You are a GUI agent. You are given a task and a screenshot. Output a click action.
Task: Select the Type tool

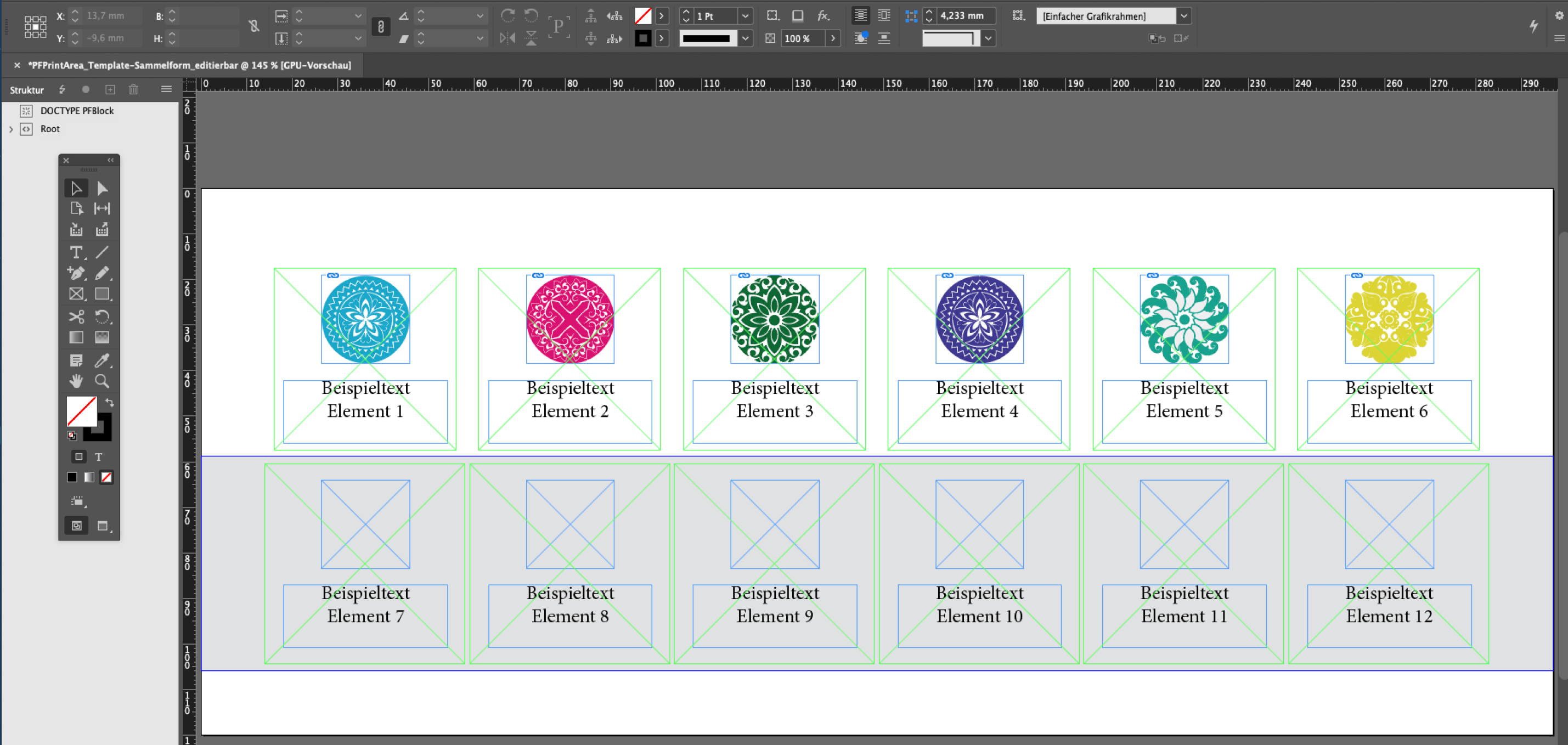[x=76, y=252]
